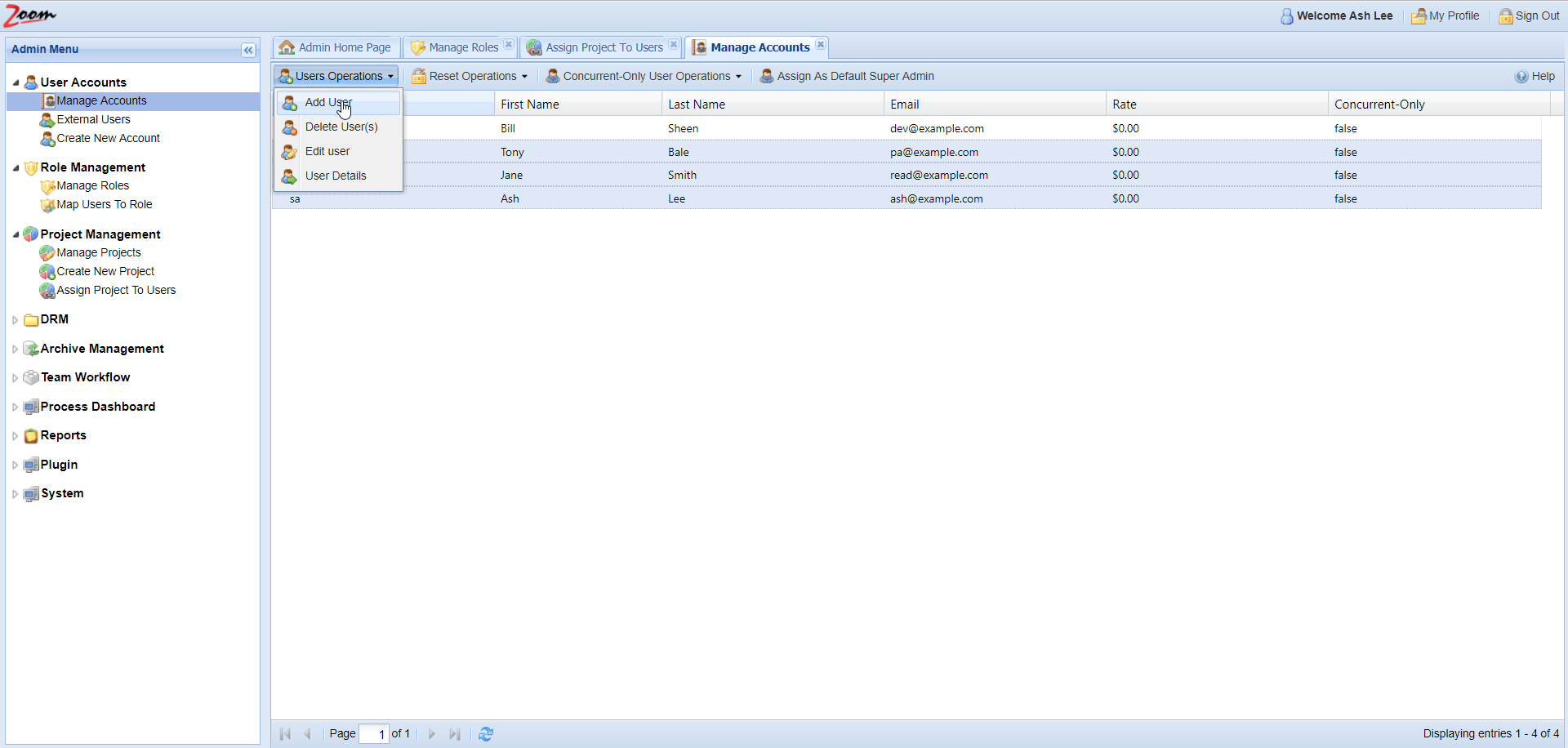This screenshot has height=748, width=1568.
Task: Click Assign As Default Super Admin button
Action: (847, 77)
